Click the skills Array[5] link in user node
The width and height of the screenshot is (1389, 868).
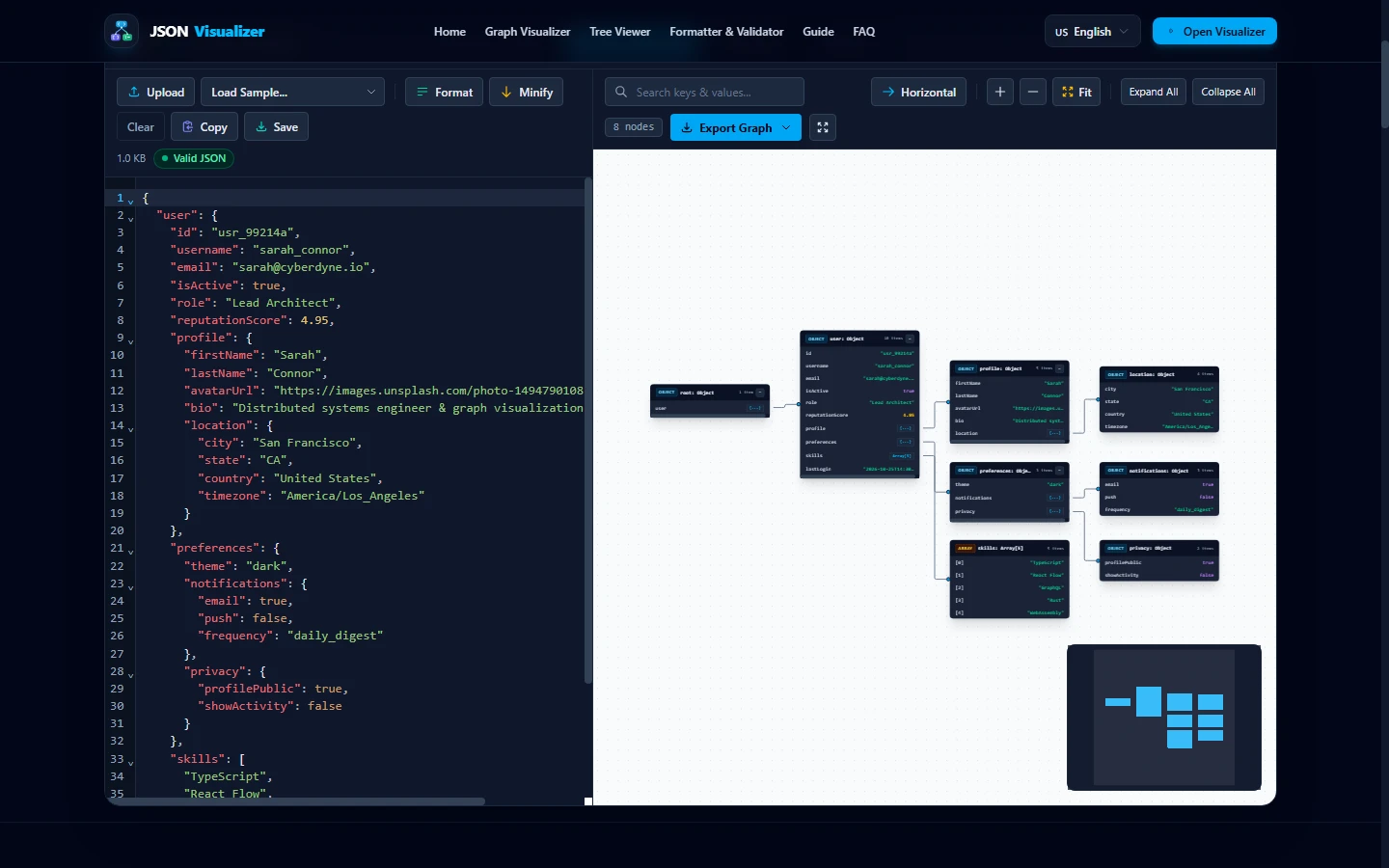(903, 455)
